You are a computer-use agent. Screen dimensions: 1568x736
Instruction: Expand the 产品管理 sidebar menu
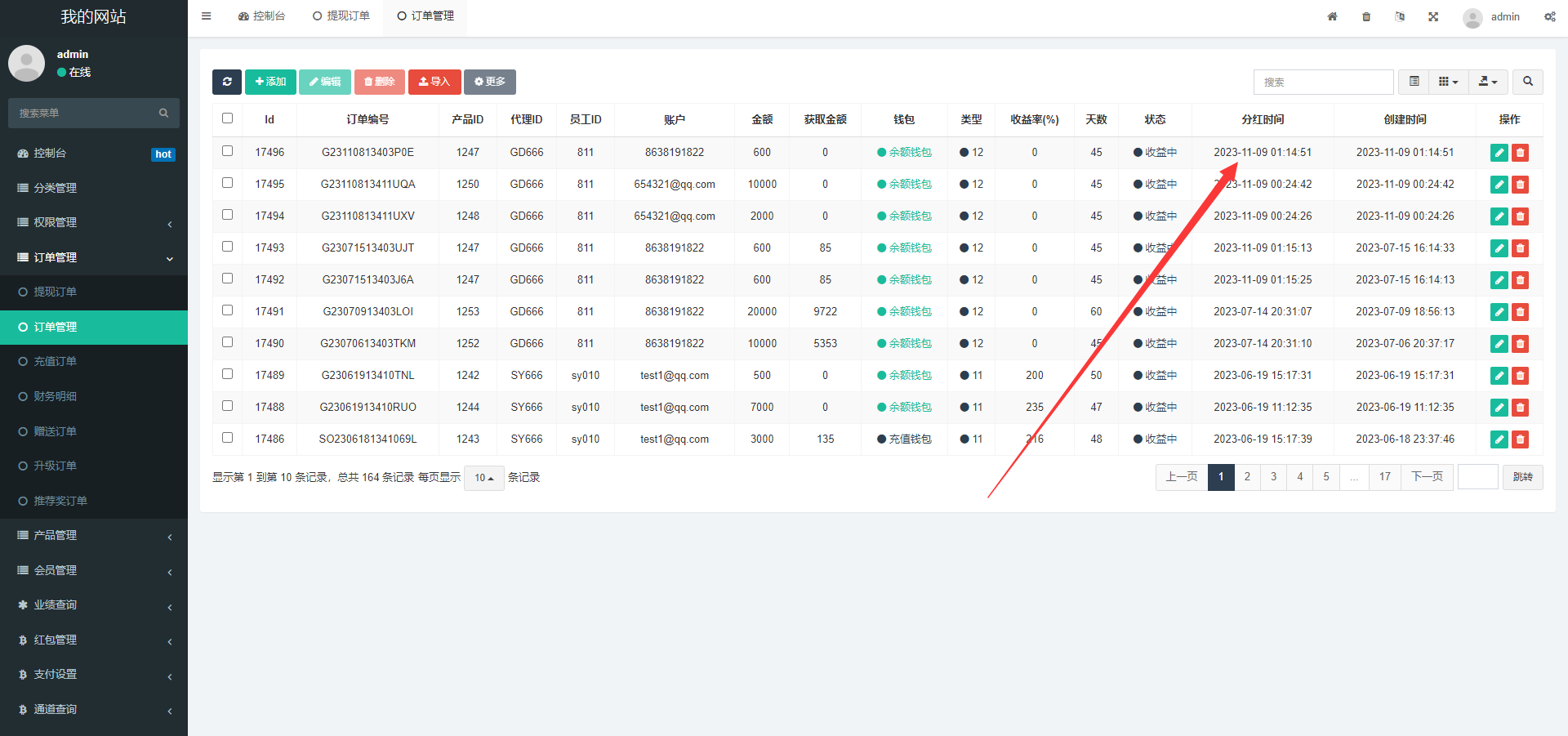[x=94, y=536]
